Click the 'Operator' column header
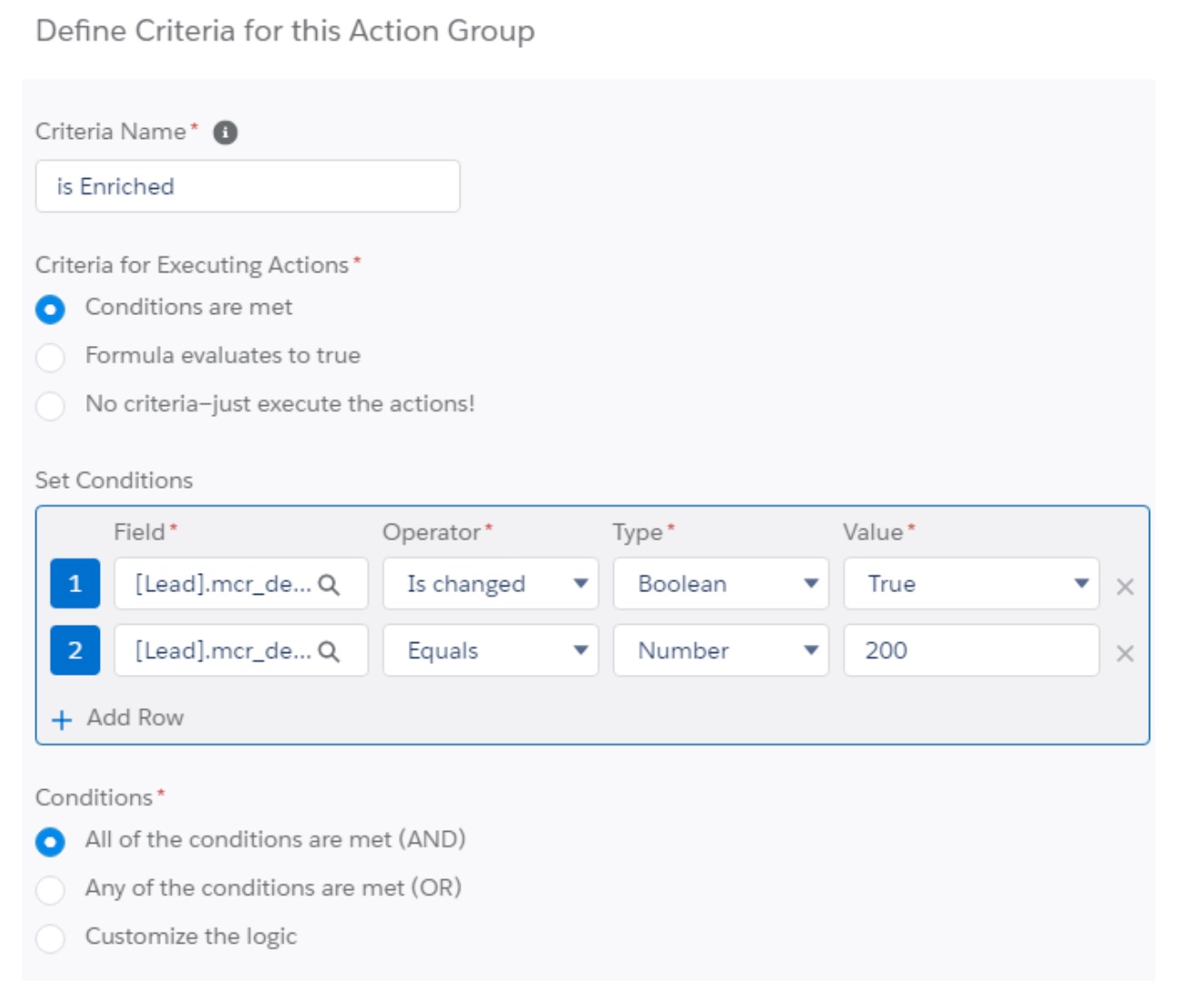This screenshot has width=1179, height=1008. tap(431, 532)
